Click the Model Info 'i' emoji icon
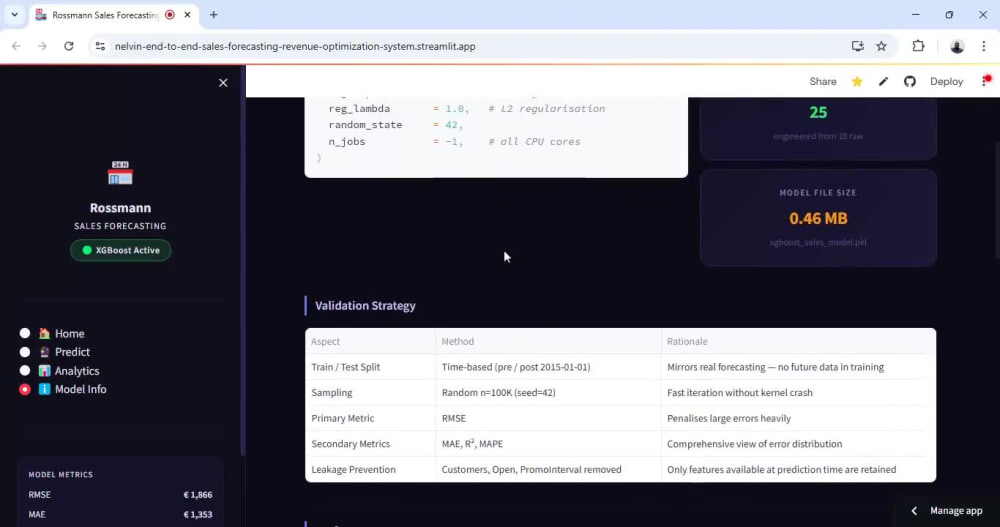This screenshot has height=527, width=1000. tap(44, 389)
